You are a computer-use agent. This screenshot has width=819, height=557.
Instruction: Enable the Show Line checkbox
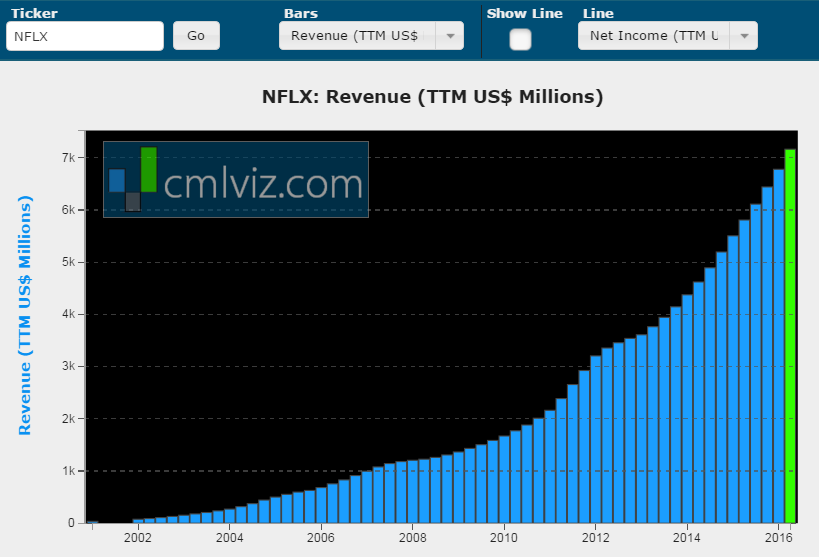tap(520, 40)
